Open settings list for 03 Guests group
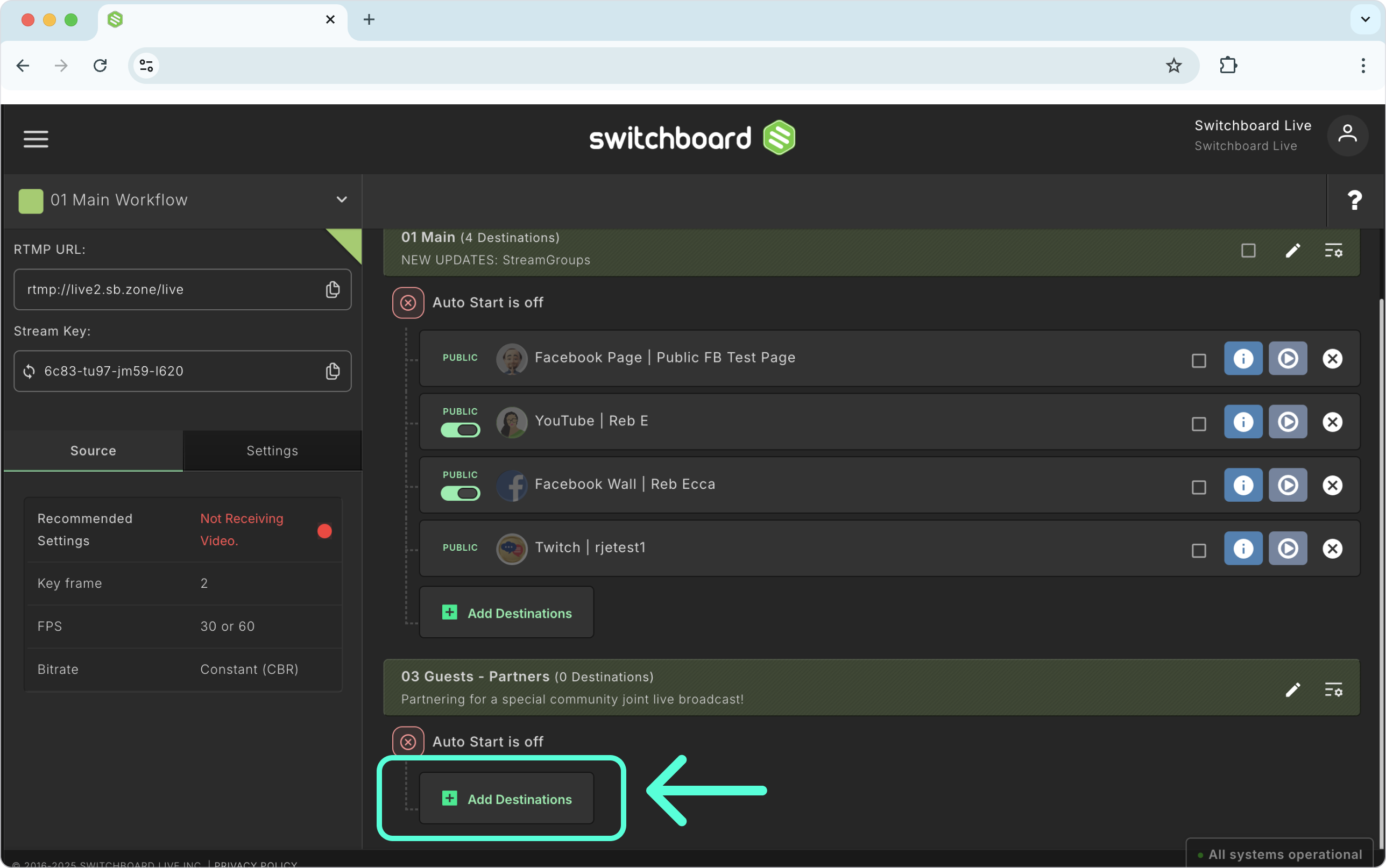Screen dimensions: 1386x868 click(1333, 690)
